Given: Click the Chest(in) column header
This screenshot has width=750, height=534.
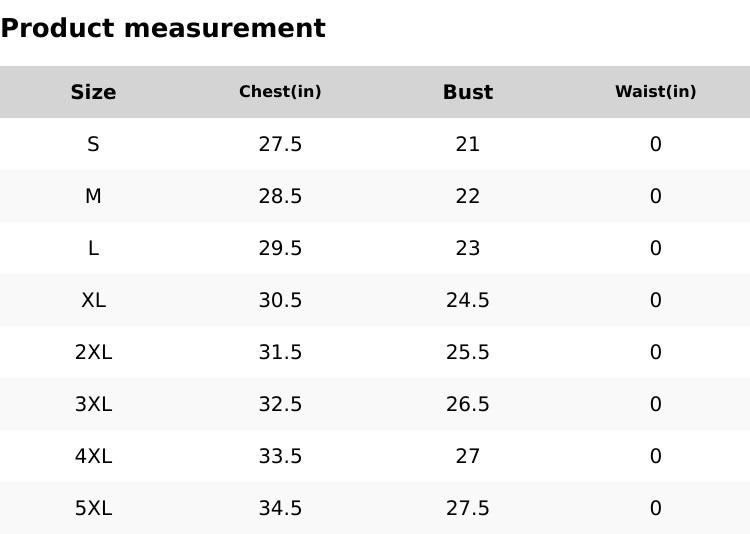Looking at the screenshot, I should coord(280,92).
